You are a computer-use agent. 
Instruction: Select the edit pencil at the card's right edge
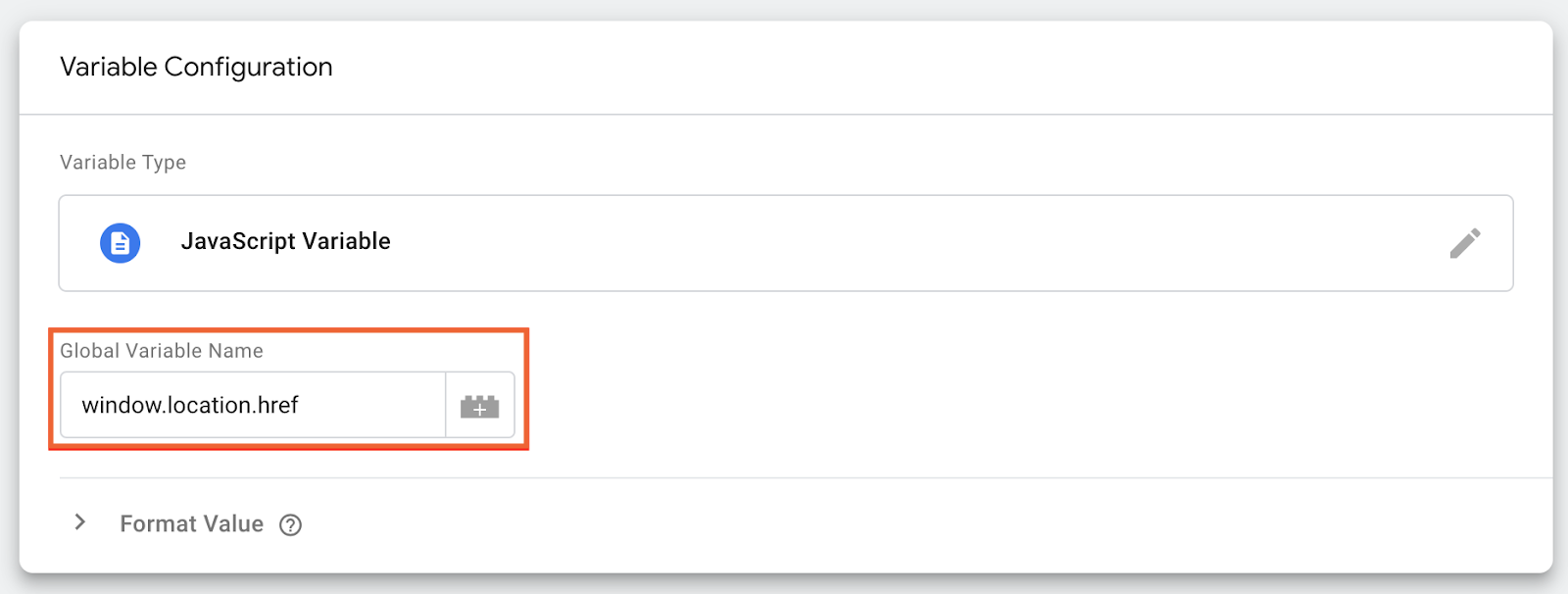pos(1466,243)
